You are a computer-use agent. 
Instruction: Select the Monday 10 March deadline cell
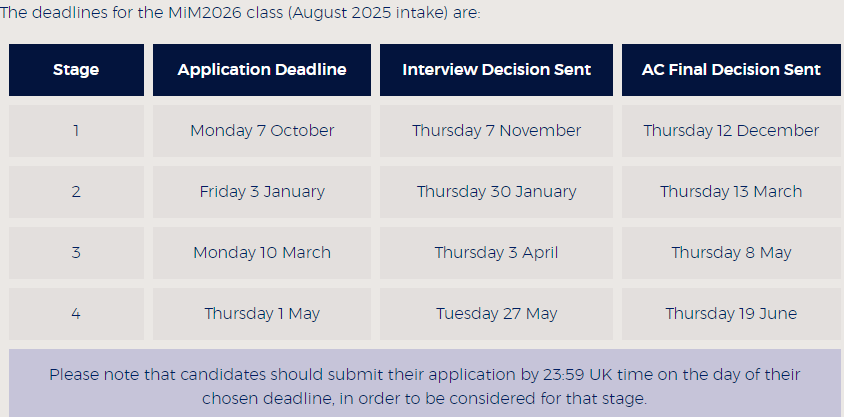point(262,253)
